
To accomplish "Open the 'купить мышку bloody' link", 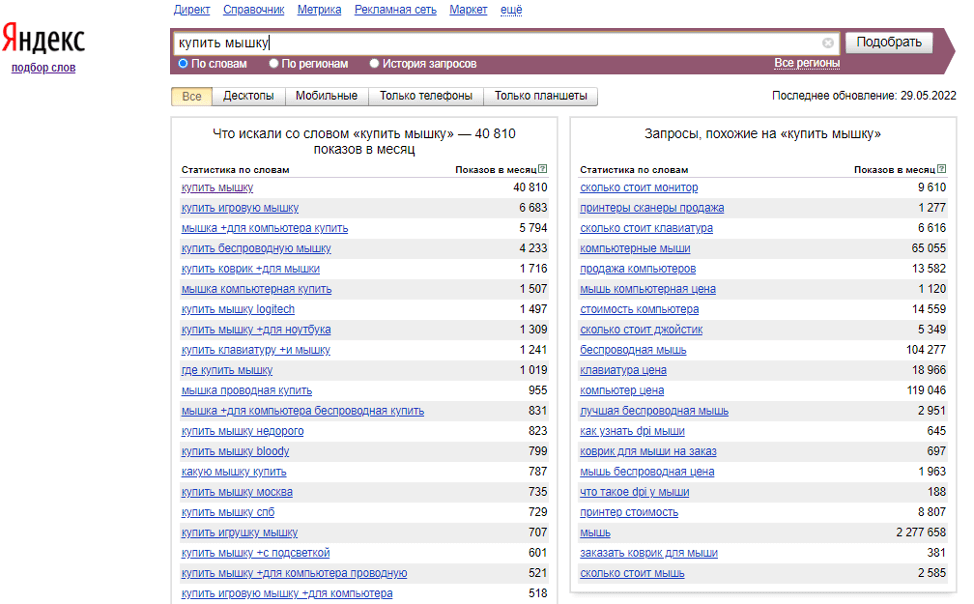I will (x=235, y=452).
